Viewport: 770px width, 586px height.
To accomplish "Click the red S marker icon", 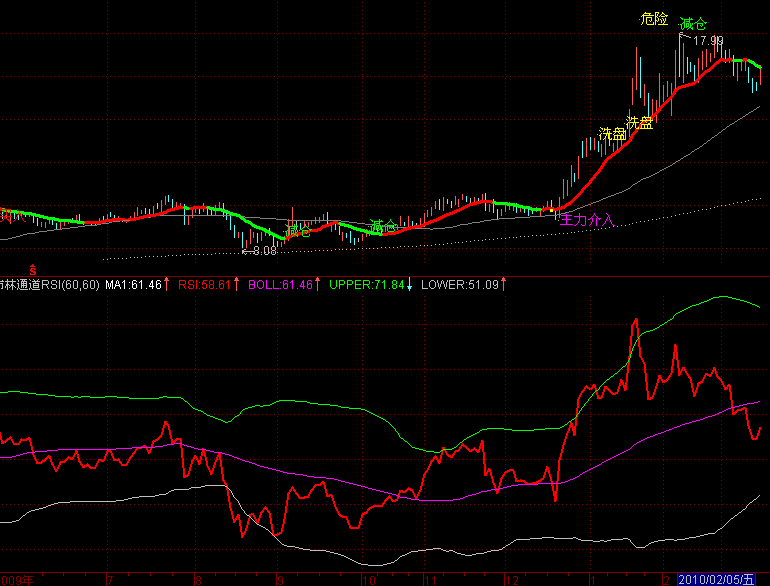I will tap(31, 269).
